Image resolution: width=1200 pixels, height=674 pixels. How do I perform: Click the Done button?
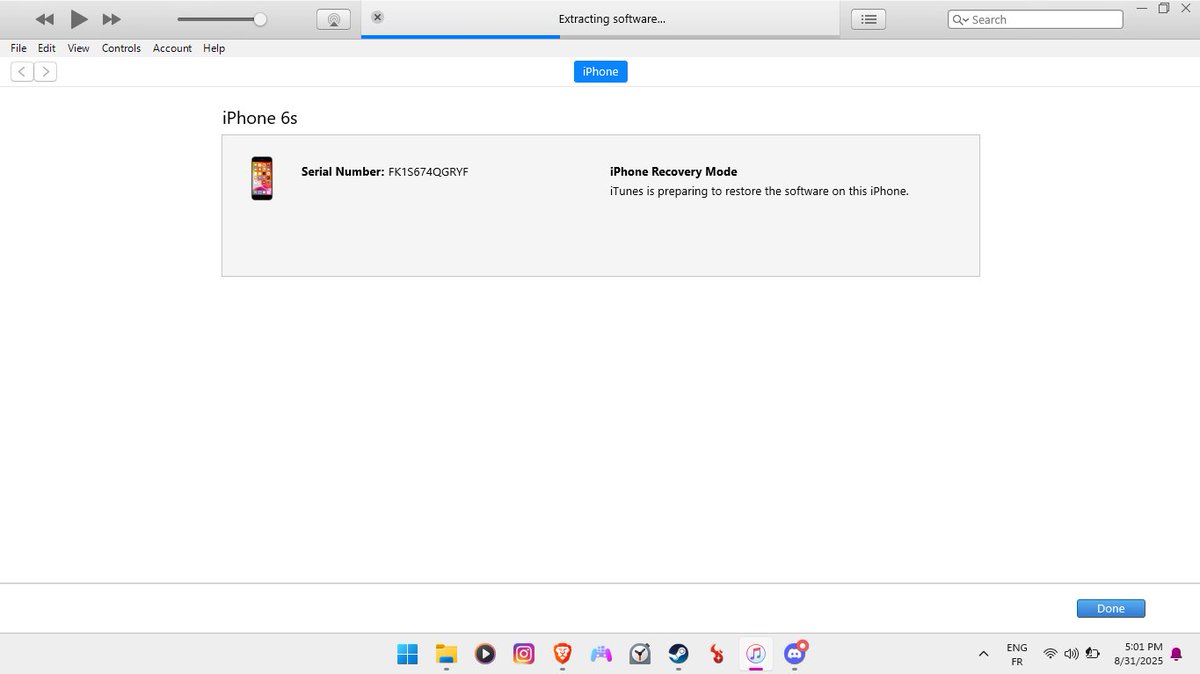tap(1111, 608)
